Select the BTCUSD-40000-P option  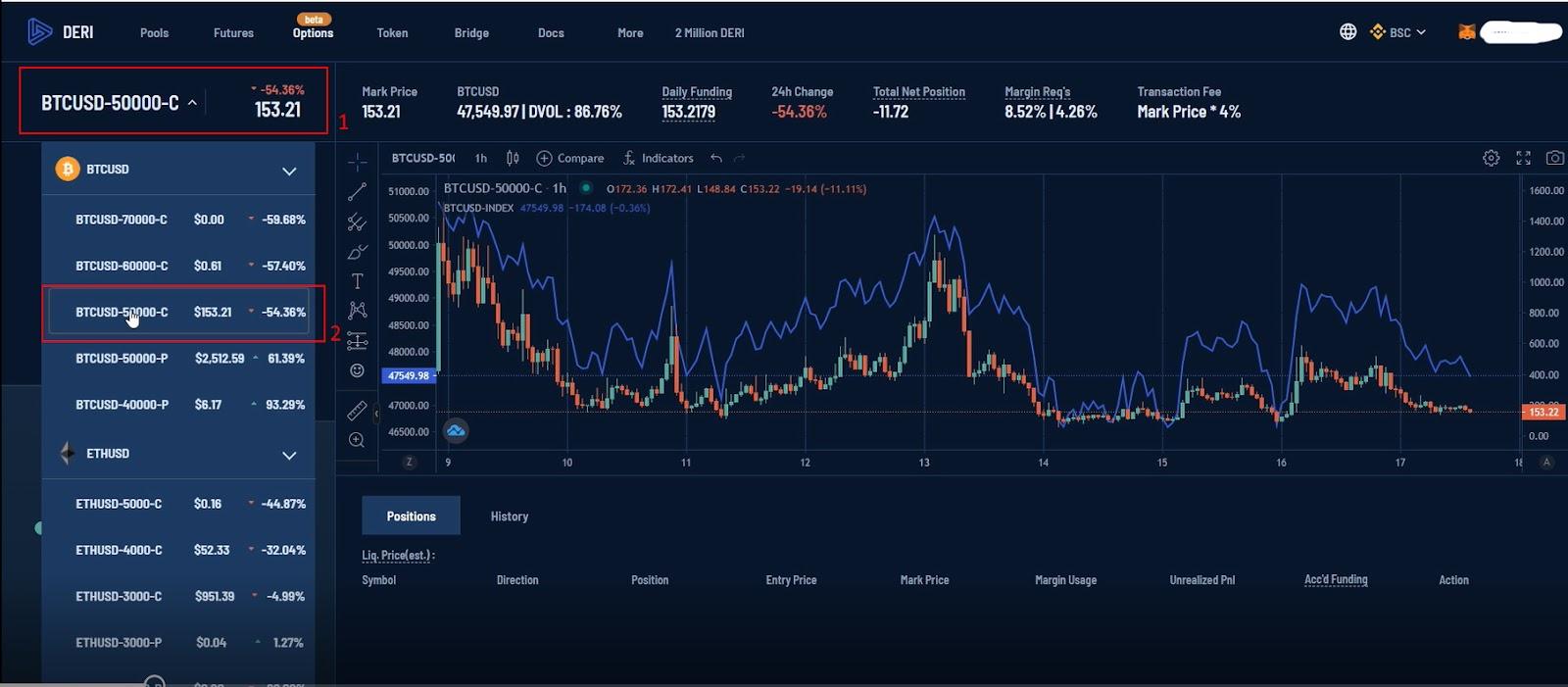[x=178, y=404]
